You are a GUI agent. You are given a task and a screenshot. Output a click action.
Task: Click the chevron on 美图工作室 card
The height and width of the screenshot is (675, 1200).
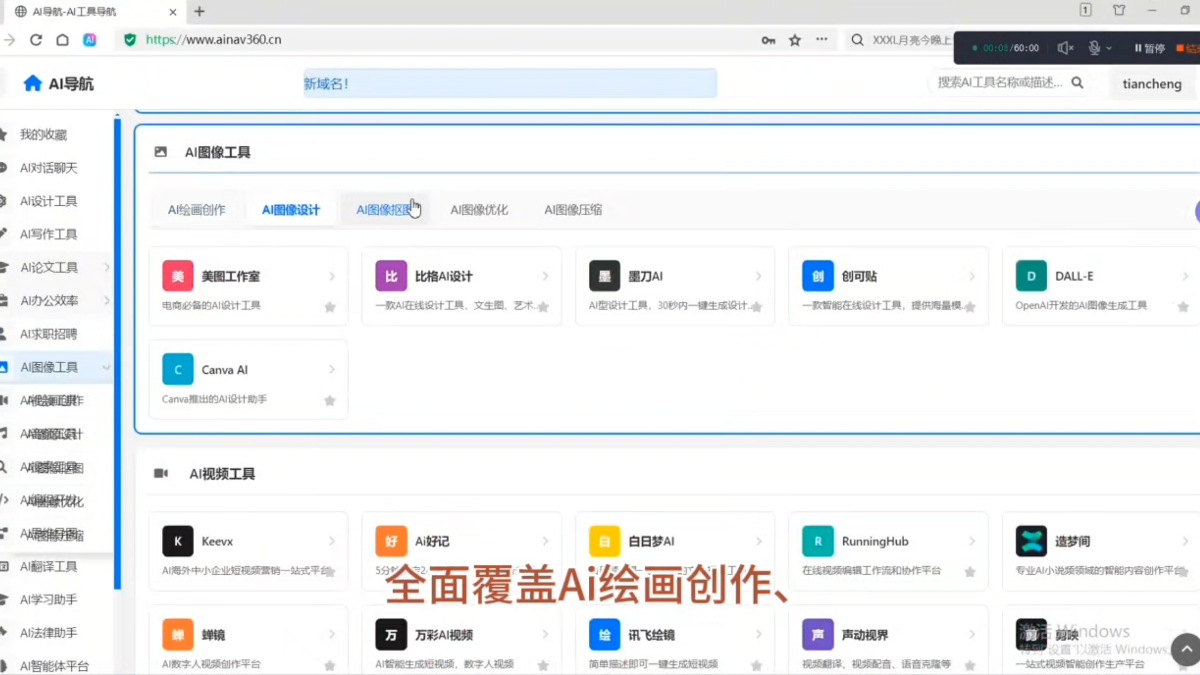coord(332,276)
